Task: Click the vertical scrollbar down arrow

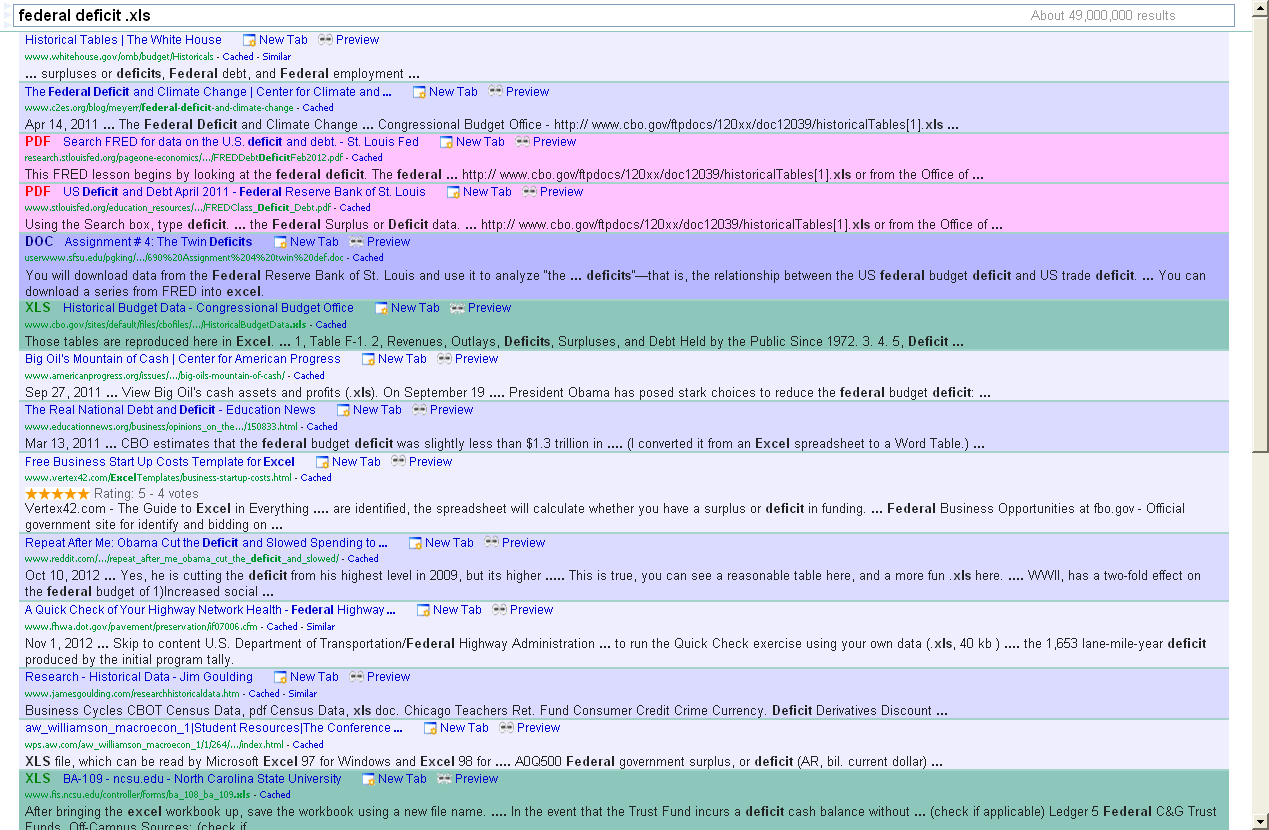Action: (x=1259, y=821)
